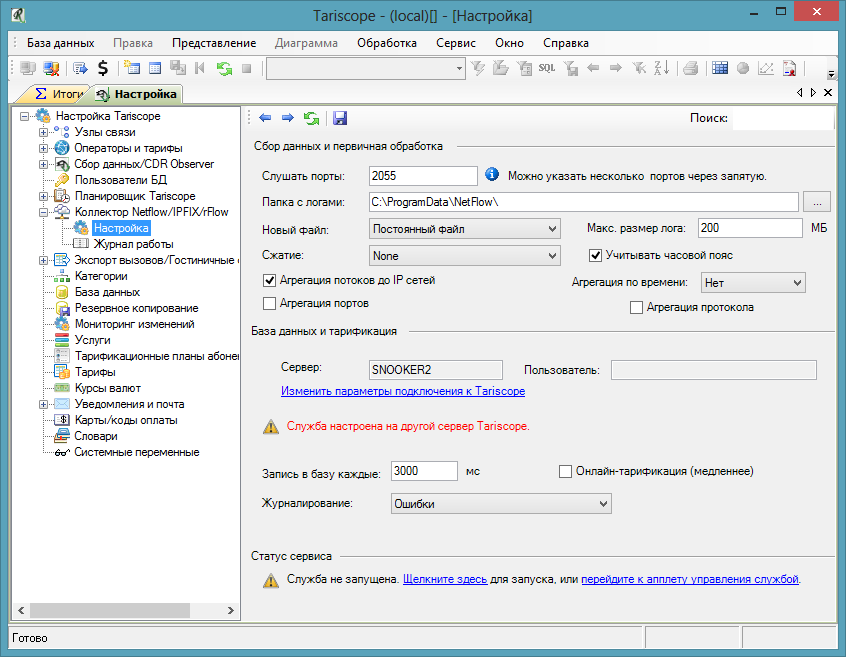The height and width of the screenshot is (657, 846).
Task: Enable 'Онлайн-тарификация (медленнее)' checkbox
Action: click(565, 471)
